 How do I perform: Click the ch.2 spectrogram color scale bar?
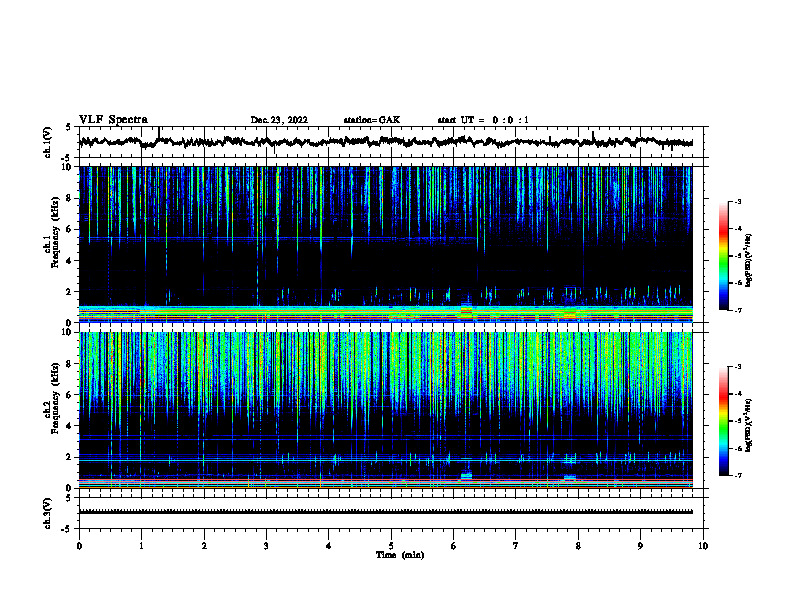tap(724, 421)
